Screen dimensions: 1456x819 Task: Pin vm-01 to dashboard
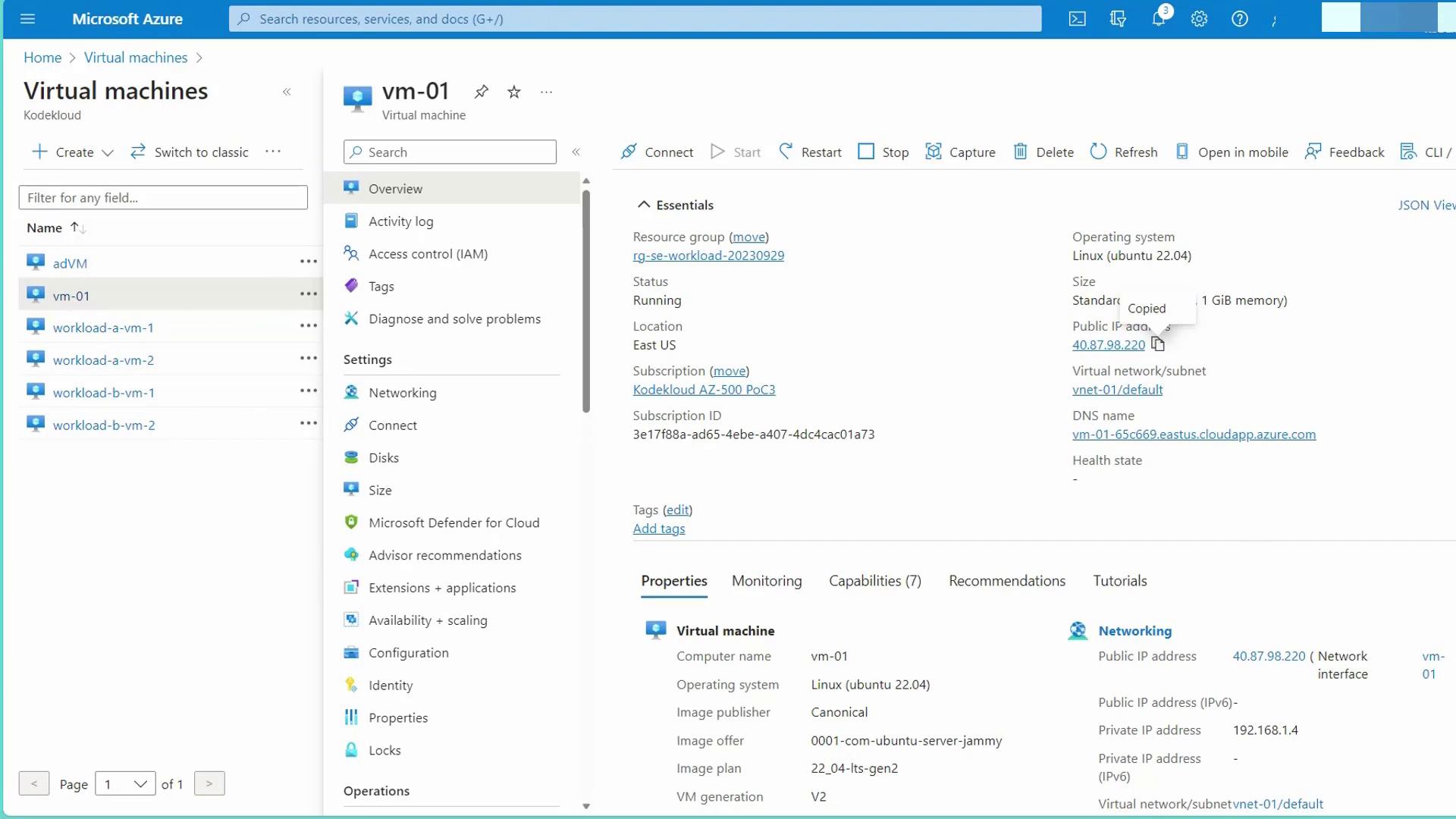482,92
